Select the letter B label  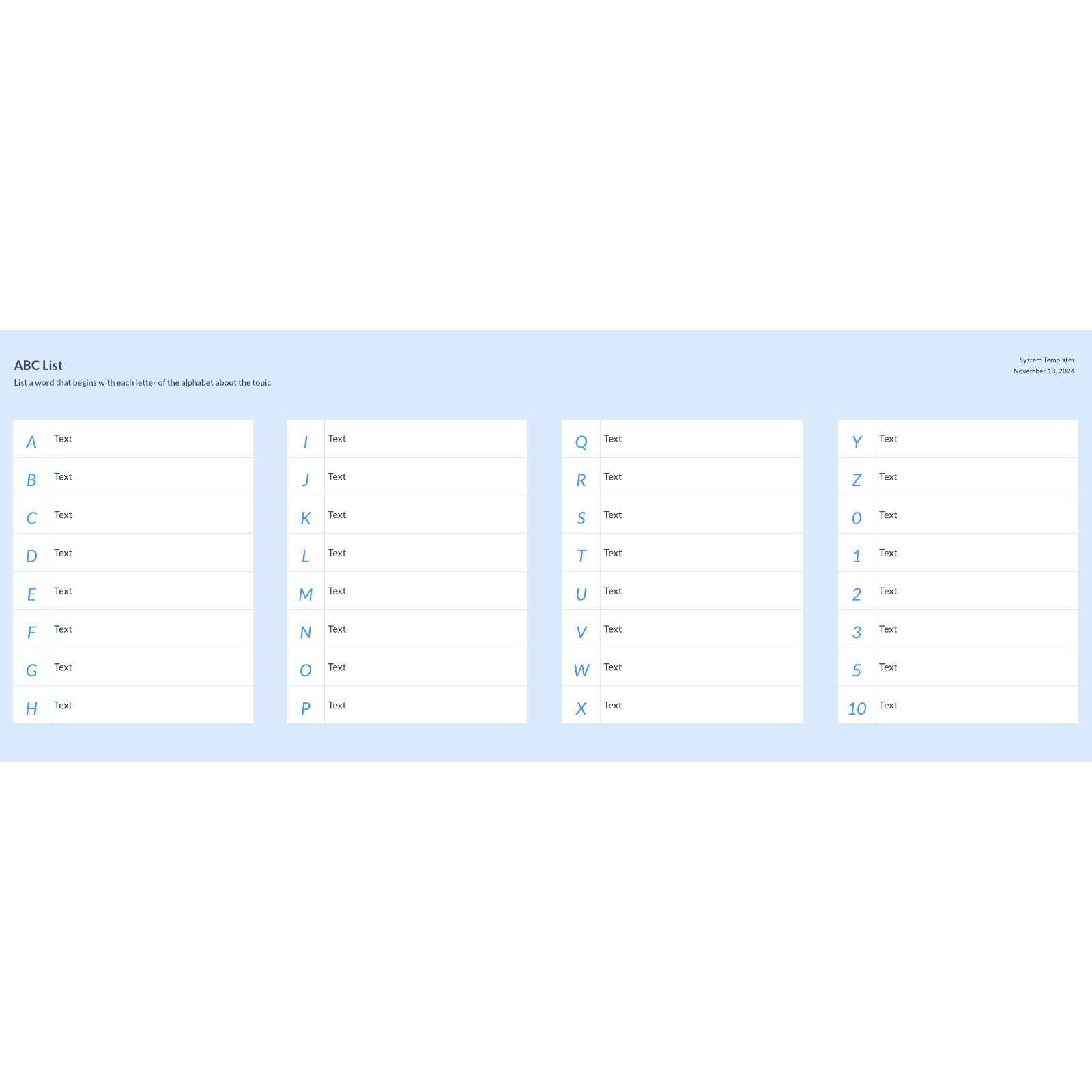[x=31, y=480]
